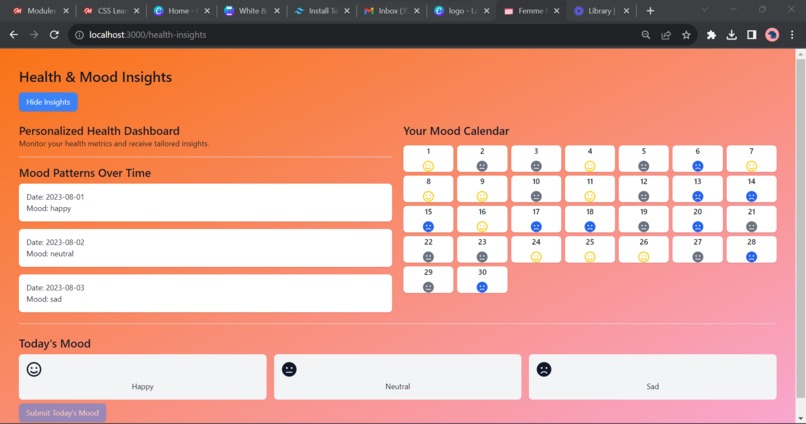806x424 pixels.
Task: Click the page vertical scrollbar
Action: 800,229
